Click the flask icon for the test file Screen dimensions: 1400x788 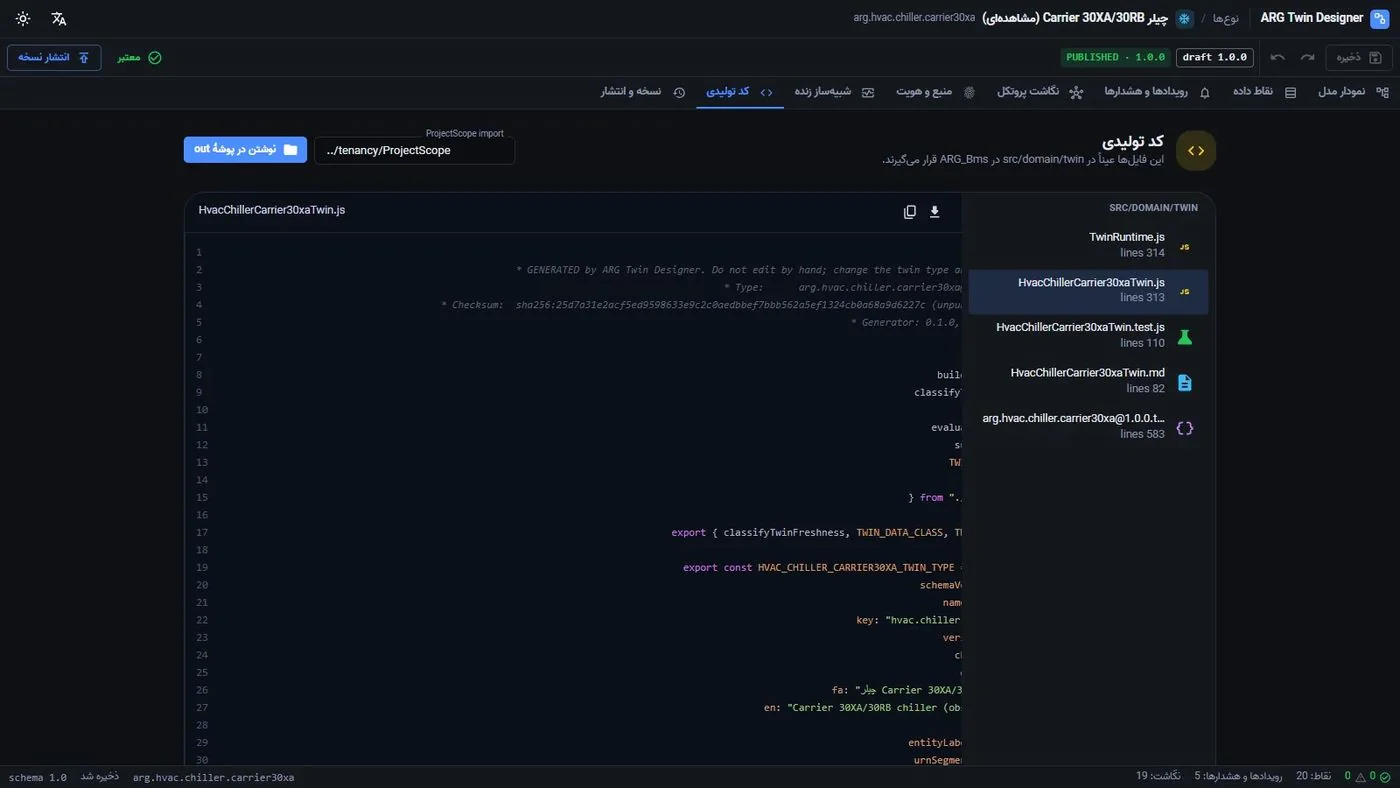[x=1185, y=337]
